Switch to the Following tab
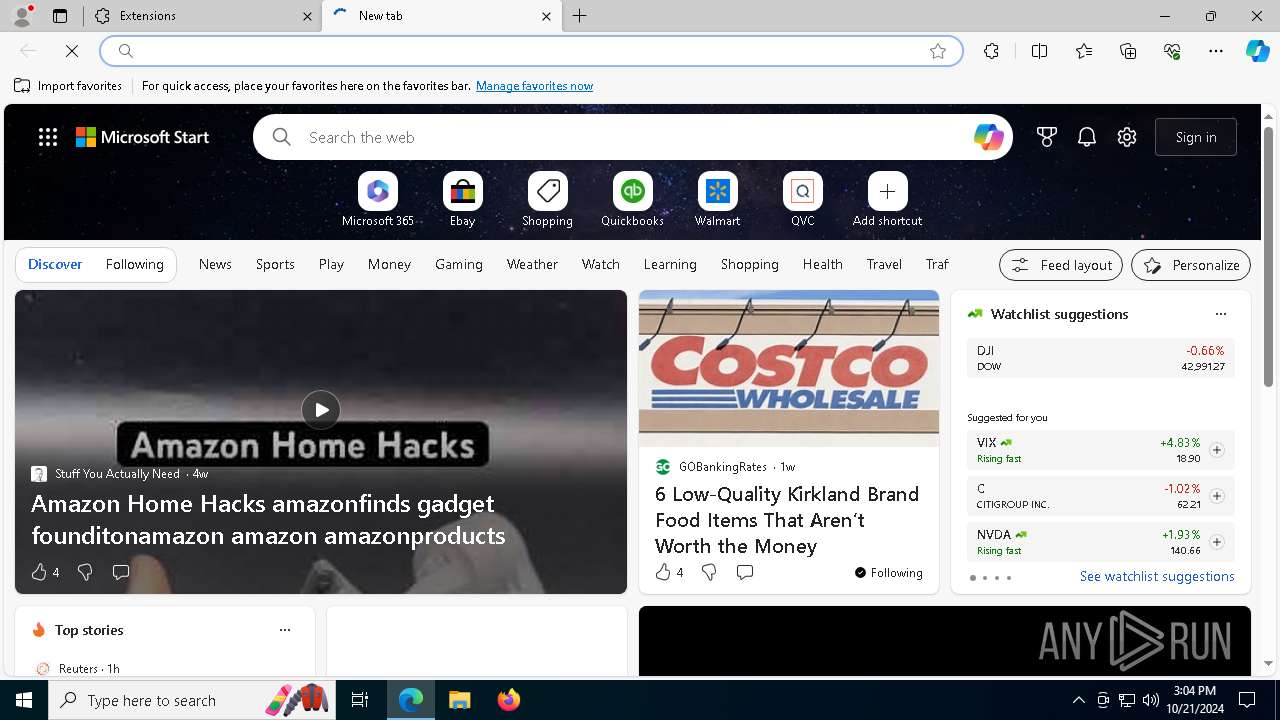The image size is (1280, 720). 135,265
